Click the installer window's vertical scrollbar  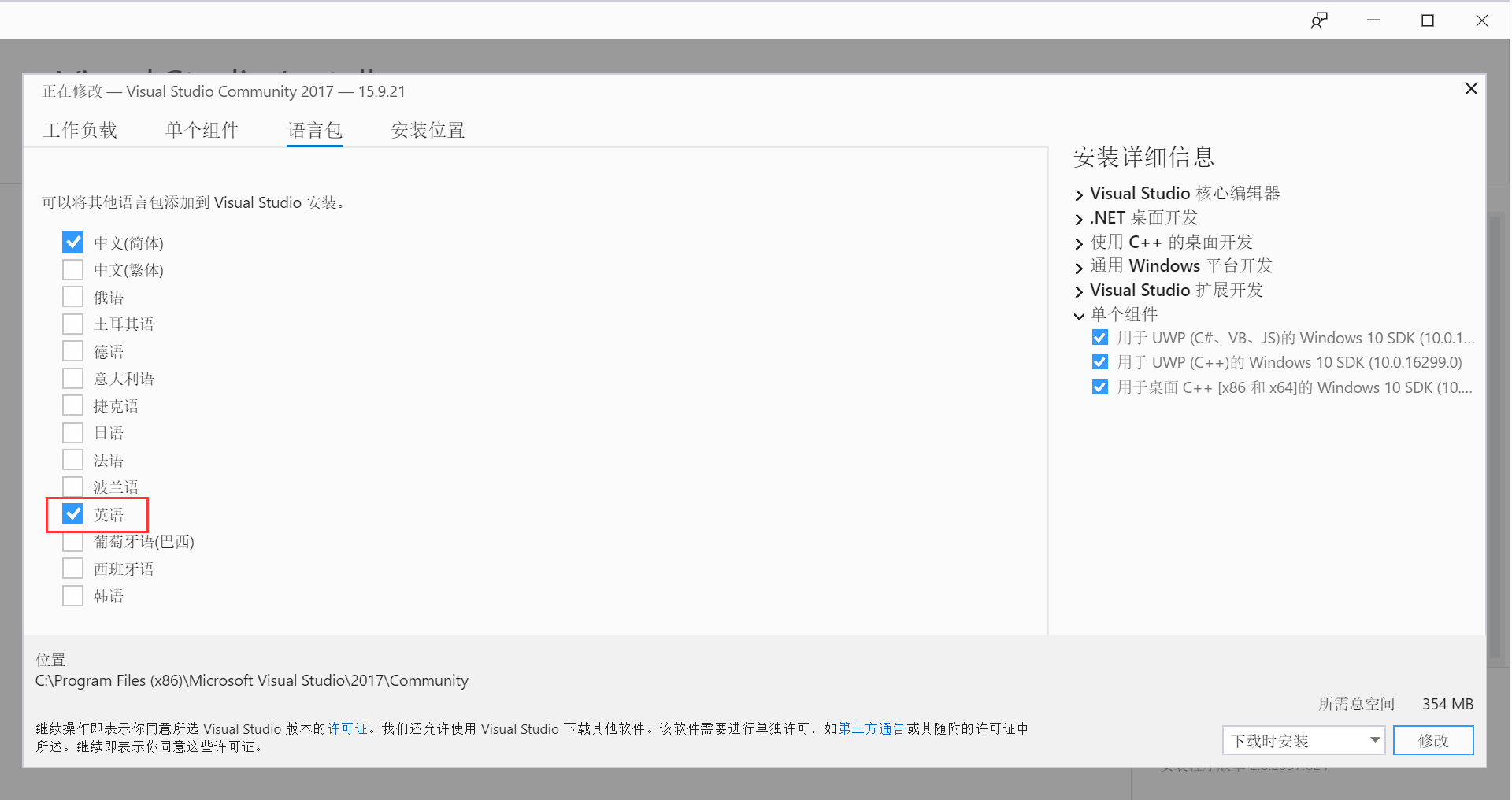(1495, 437)
